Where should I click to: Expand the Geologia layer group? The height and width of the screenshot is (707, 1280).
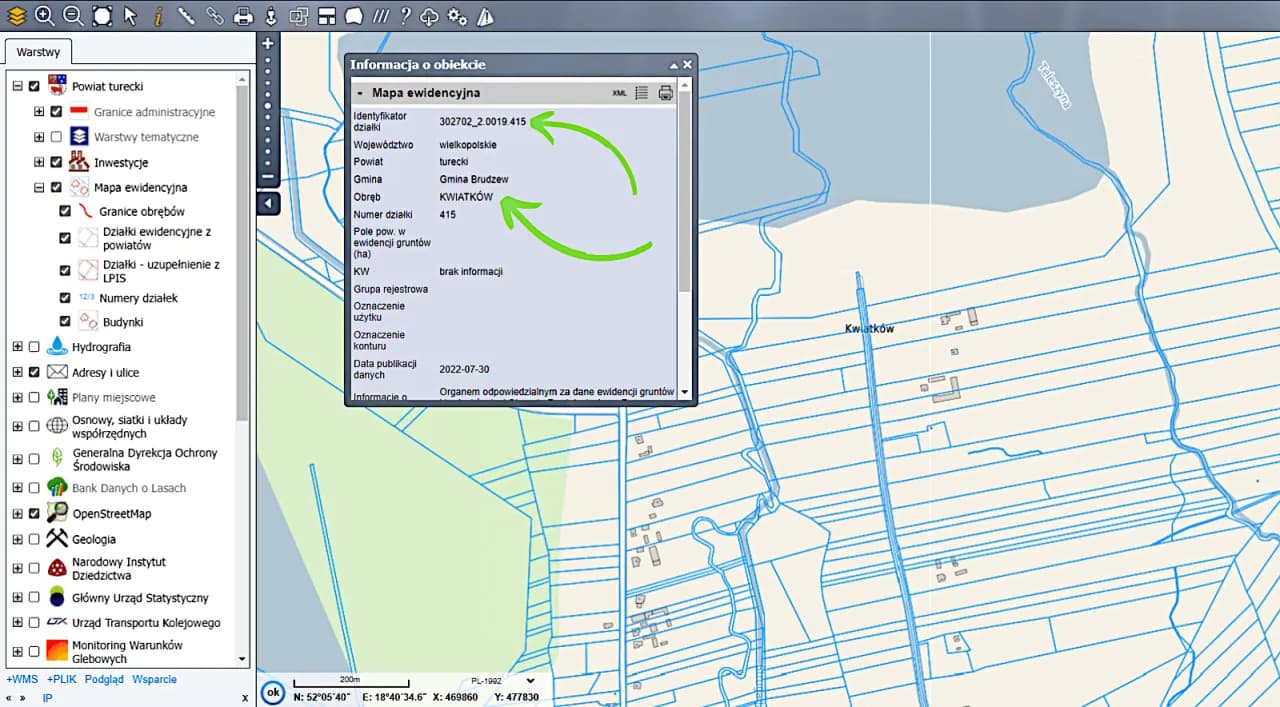(x=17, y=540)
